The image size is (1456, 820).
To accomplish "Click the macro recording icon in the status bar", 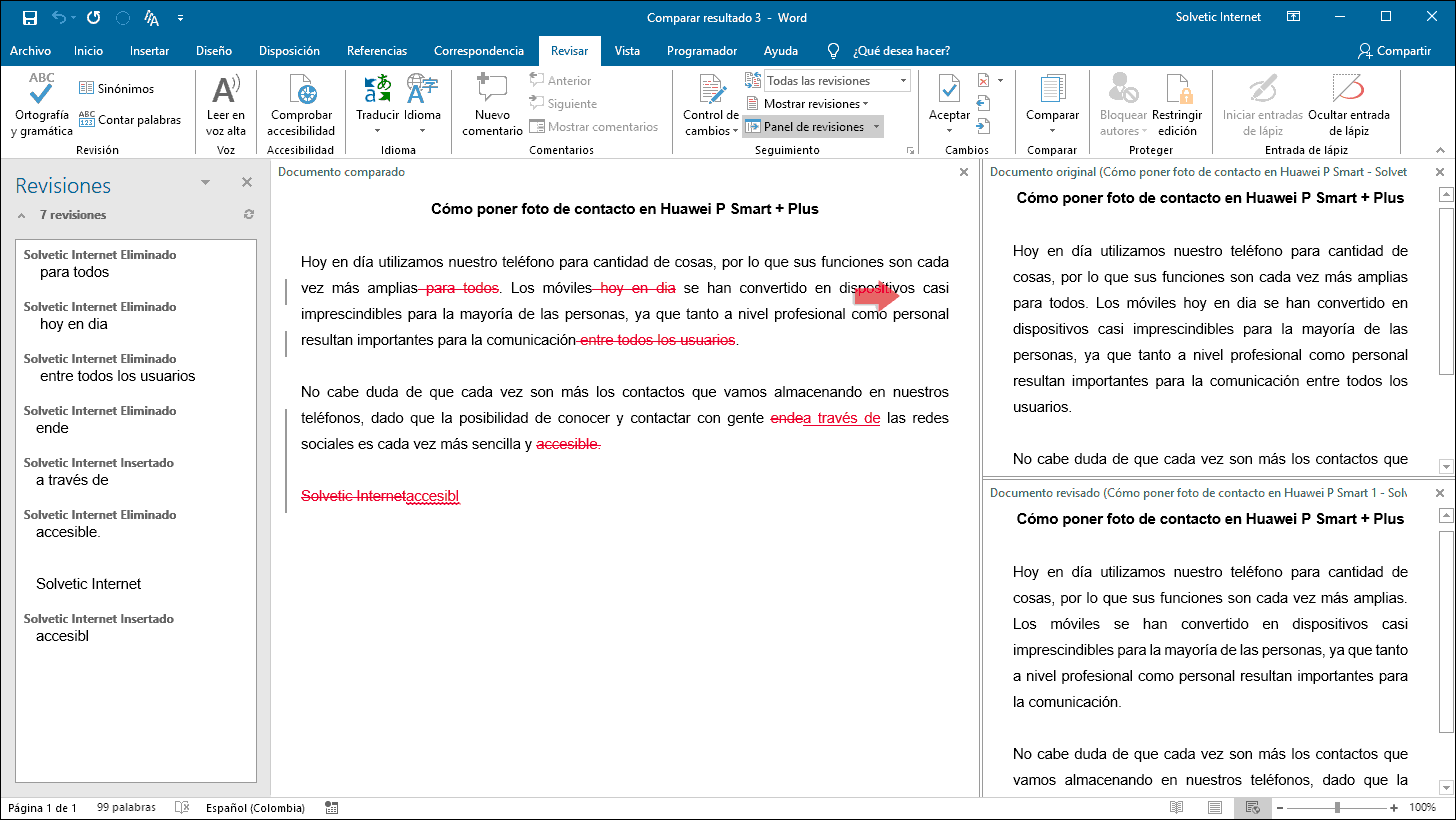I will pos(332,808).
